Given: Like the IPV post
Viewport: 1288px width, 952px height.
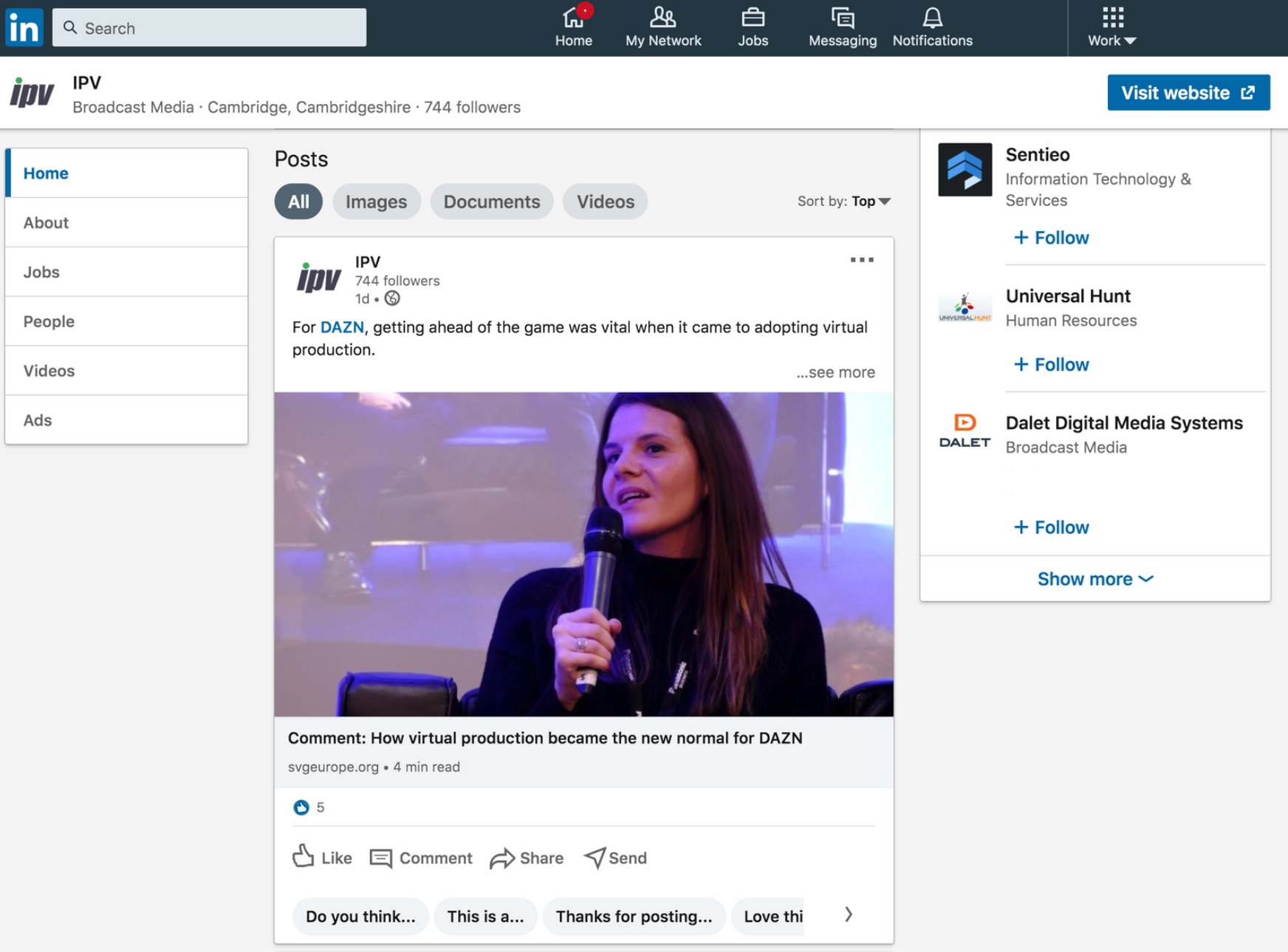Looking at the screenshot, I should 323,857.
